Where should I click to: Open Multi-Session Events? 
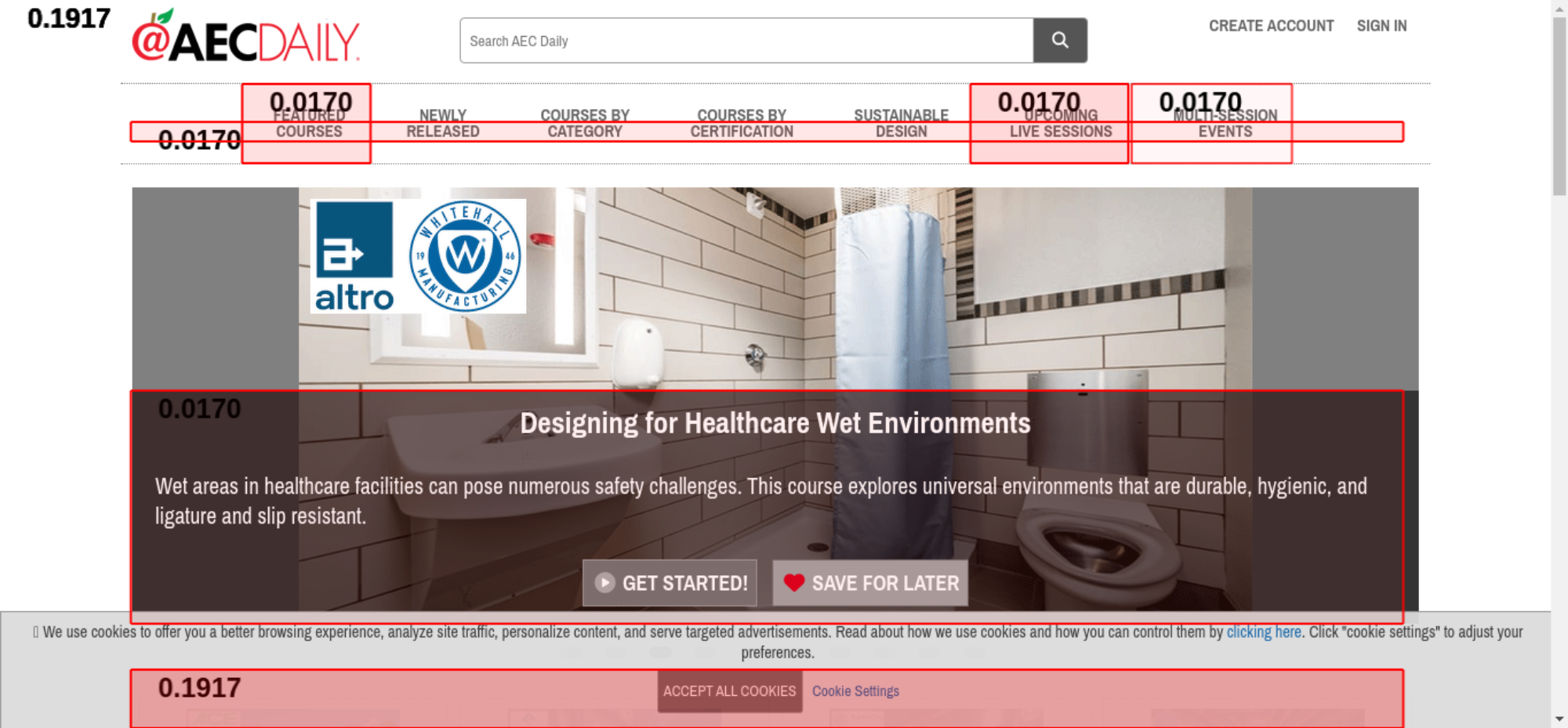[x=1225, y=124]
